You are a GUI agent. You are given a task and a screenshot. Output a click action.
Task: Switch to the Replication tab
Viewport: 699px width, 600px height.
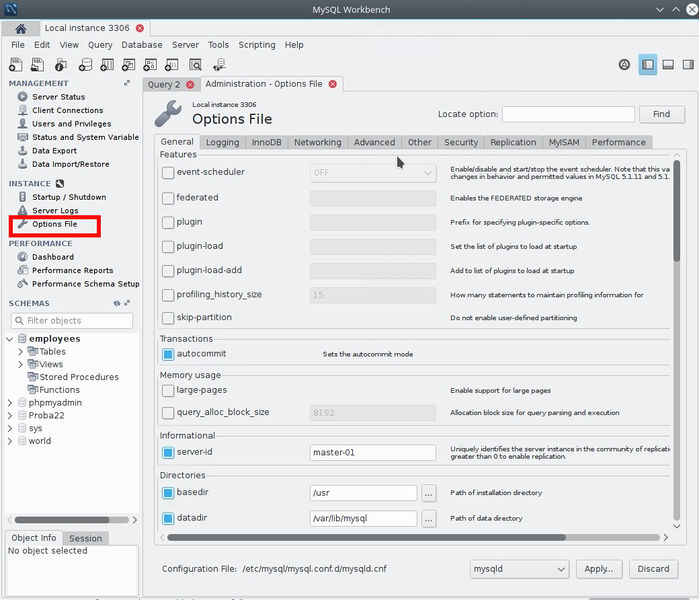(513, 143)
